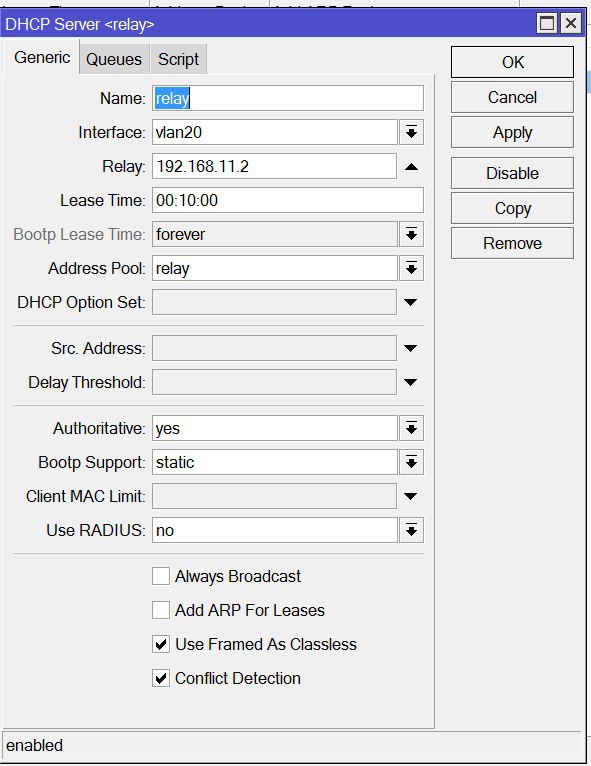Click the DHCP Server <relay> title
Screen dimensions: 591x766
(x=80, y=24)
